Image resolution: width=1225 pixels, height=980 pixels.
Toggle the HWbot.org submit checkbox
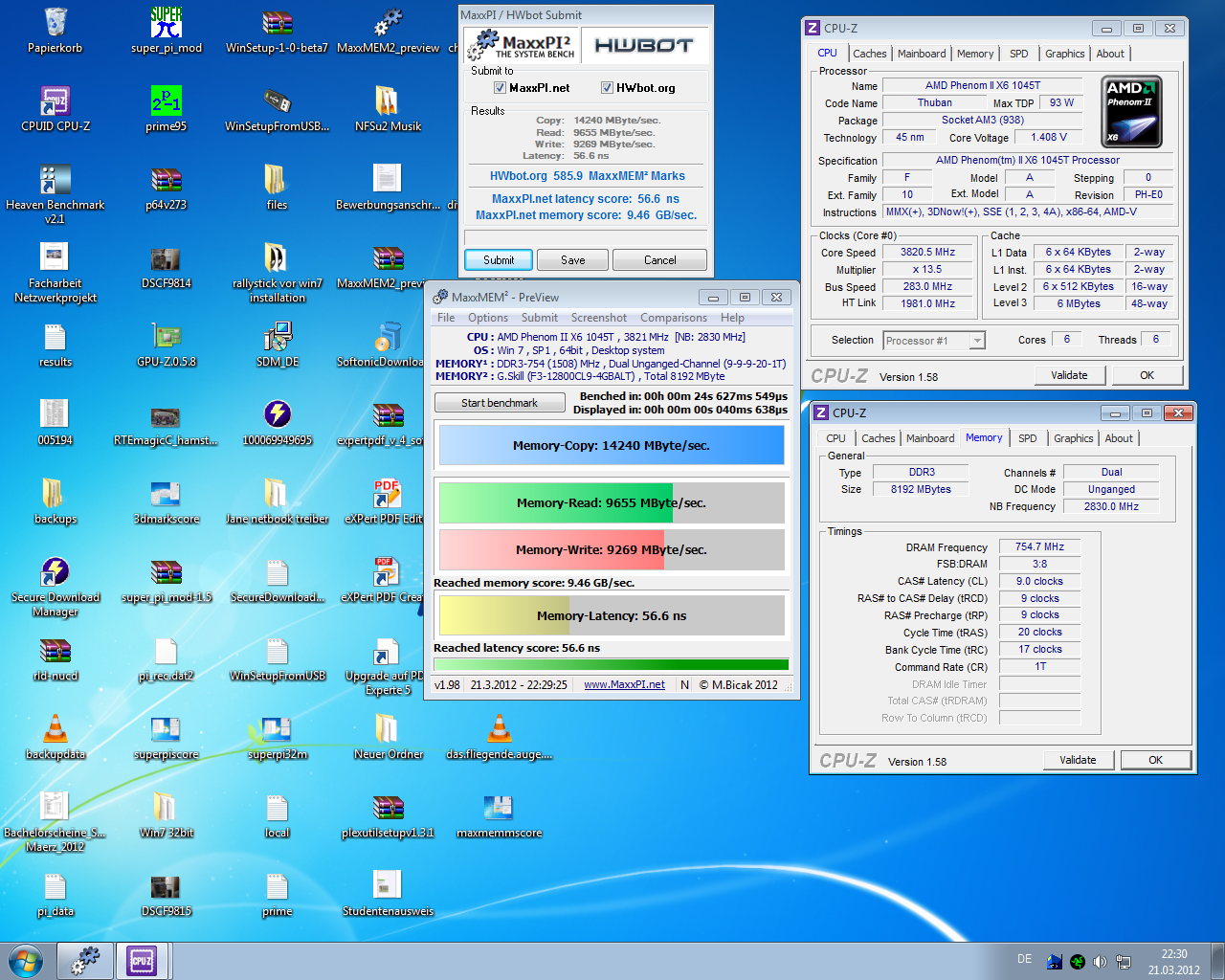pos(607,88)
